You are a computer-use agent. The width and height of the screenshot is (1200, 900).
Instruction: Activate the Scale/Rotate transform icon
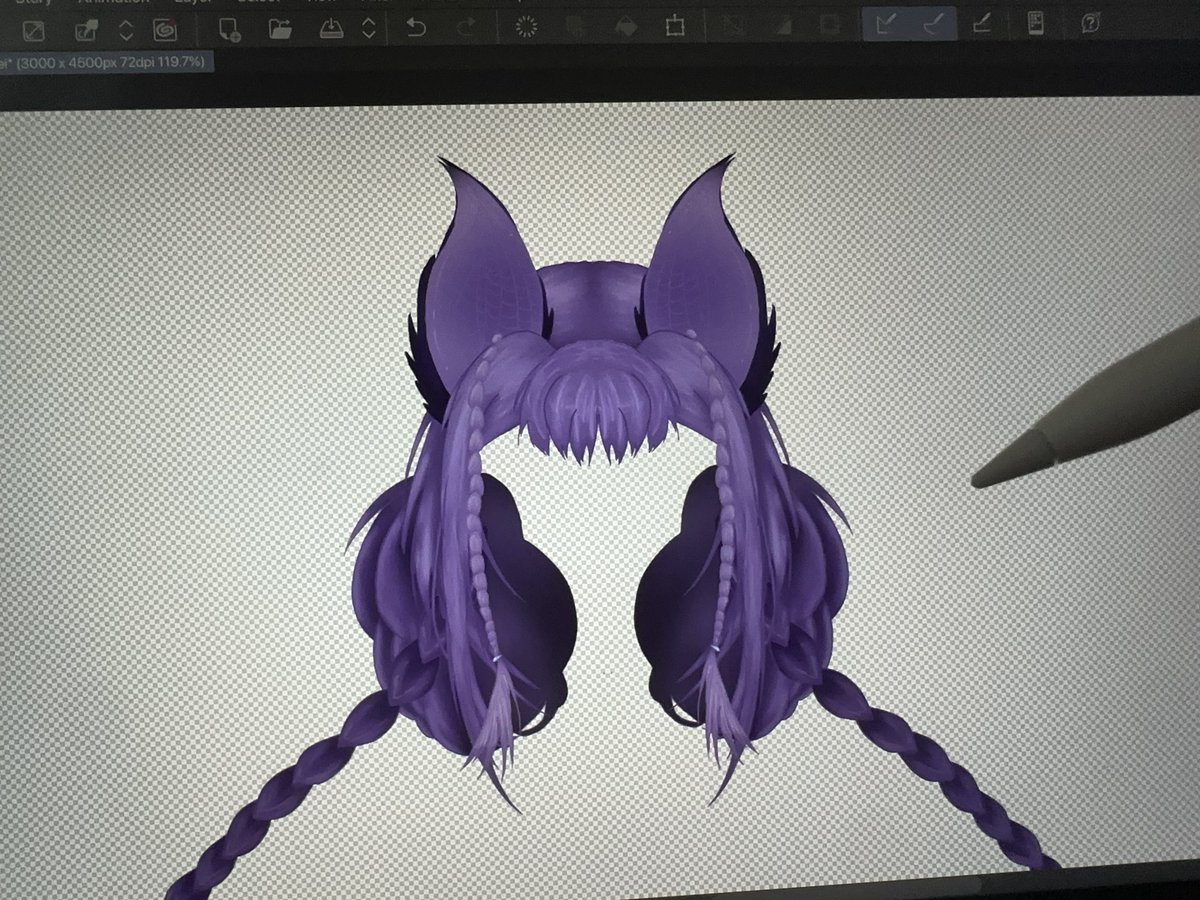(x=676, y=27)
